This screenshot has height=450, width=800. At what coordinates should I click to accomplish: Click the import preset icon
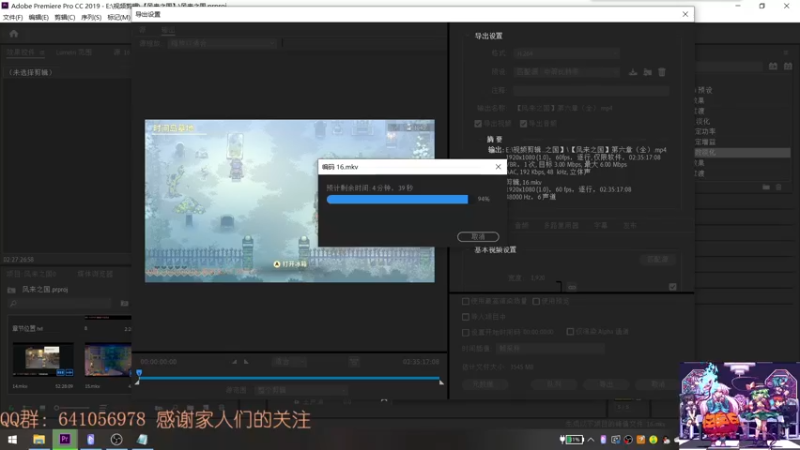(x=647, y=72)
